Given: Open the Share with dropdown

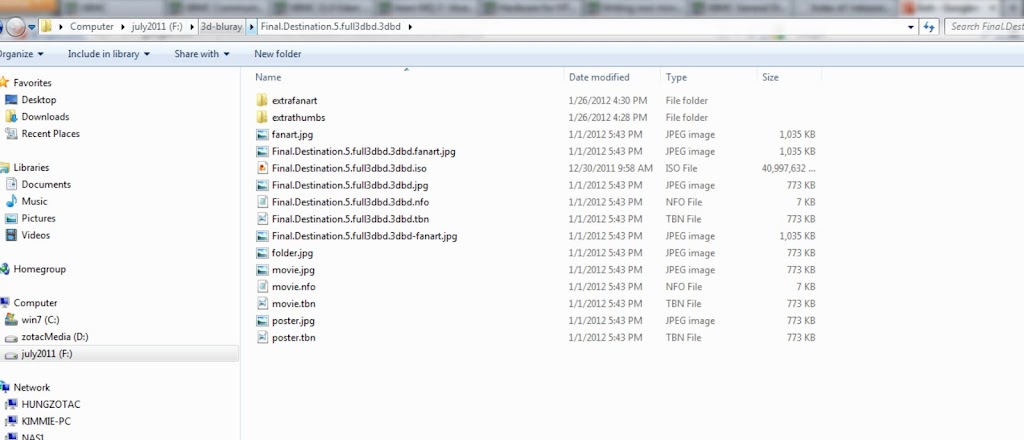Looking at the screenshot, I should pyautogui.click(x=202, y=54).
